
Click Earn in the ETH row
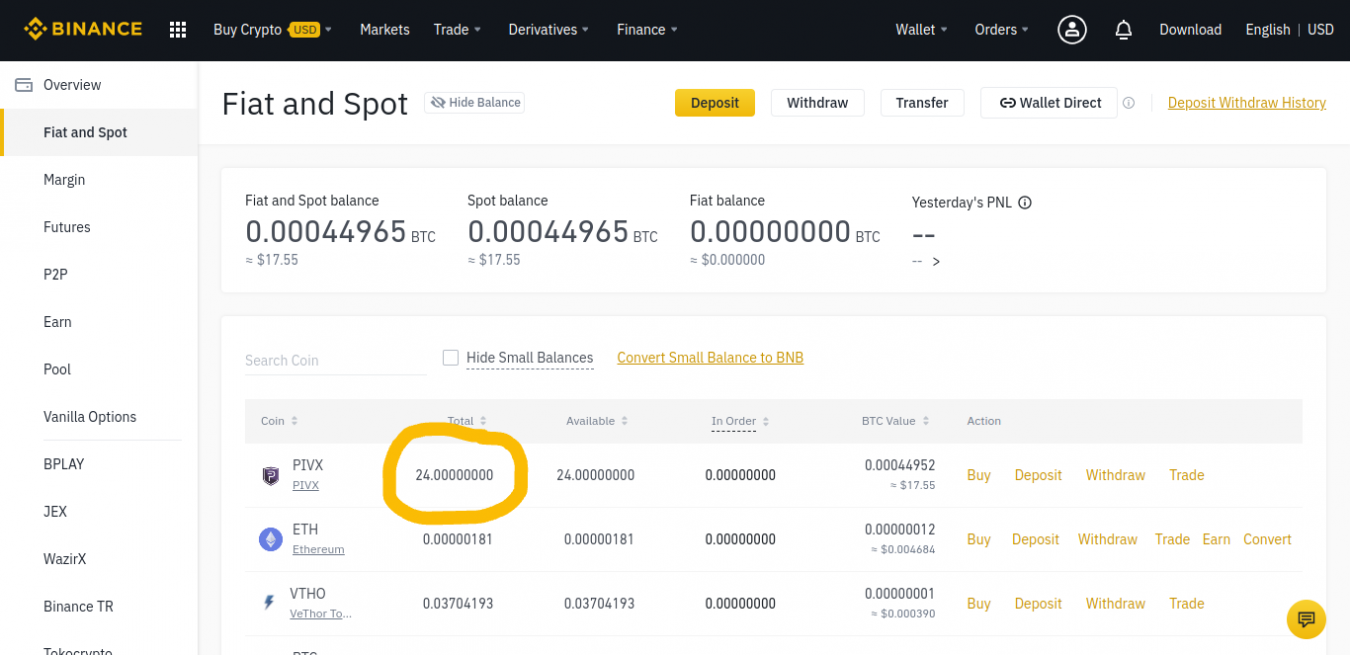pyautogui.click(x=1216, y=539)
